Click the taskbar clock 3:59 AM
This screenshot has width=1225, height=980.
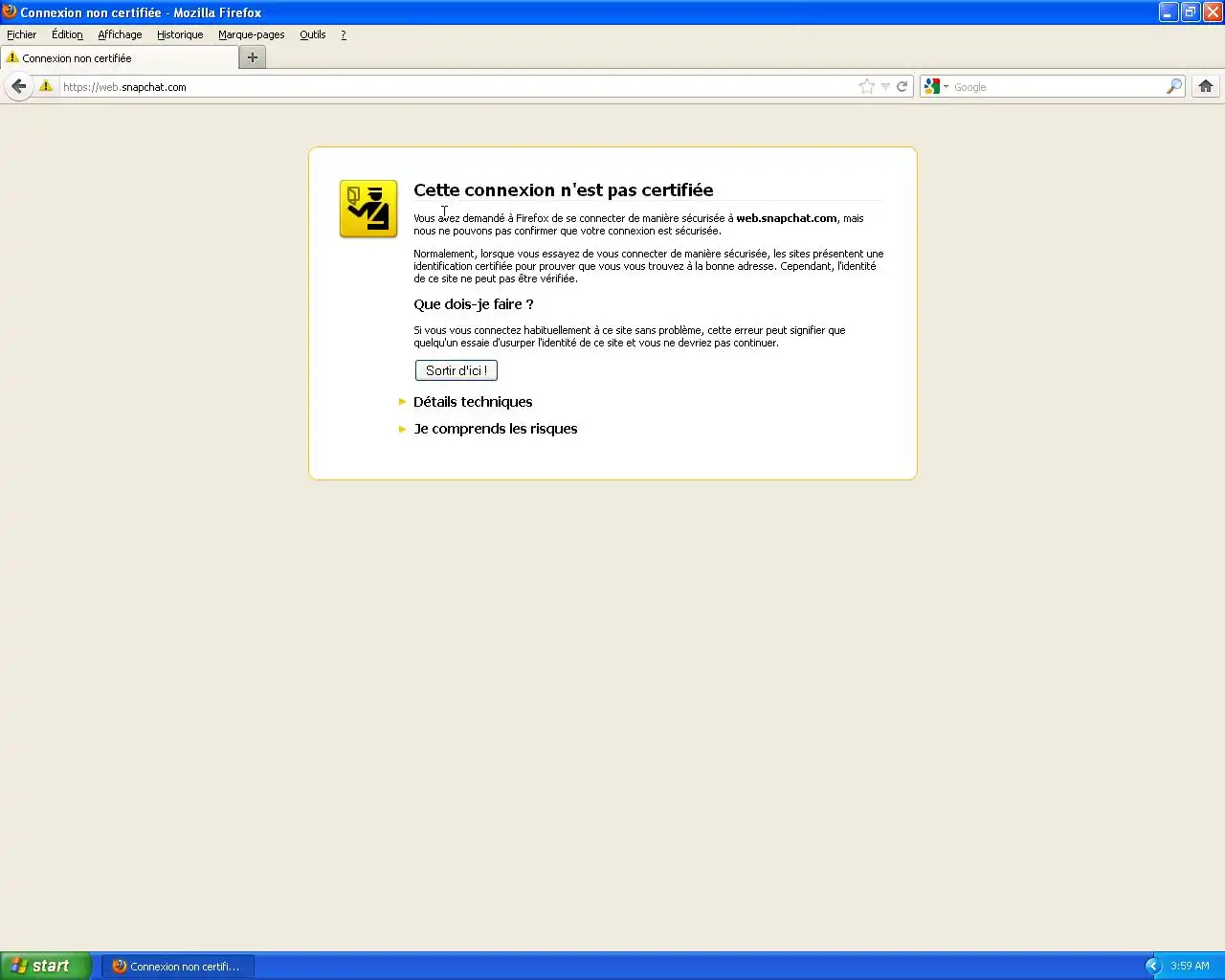tap(1190, 966)
